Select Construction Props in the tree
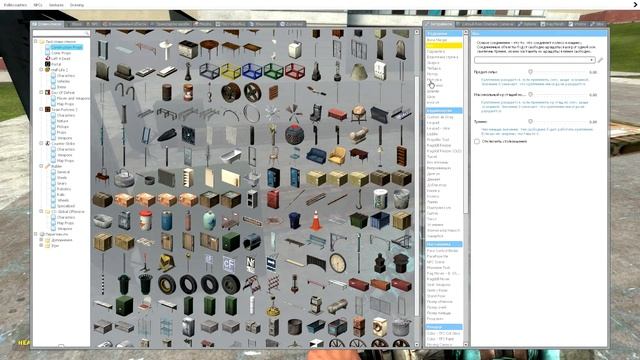Viewport: 640px width, 360px height. point(67,47)
